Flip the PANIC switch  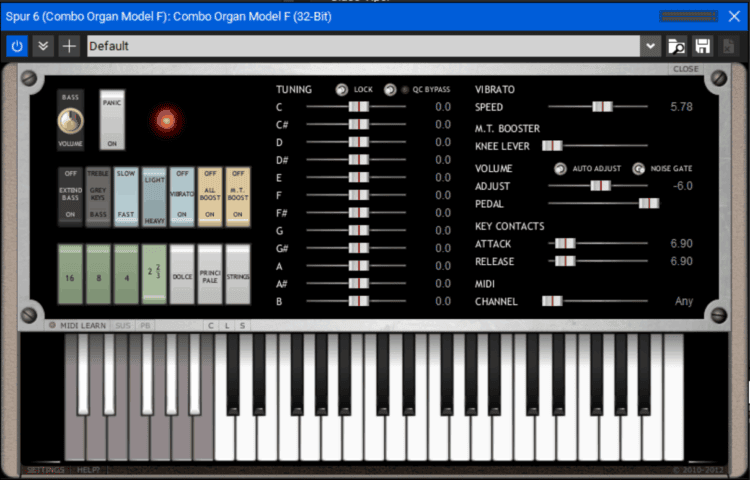pos(112,120)
